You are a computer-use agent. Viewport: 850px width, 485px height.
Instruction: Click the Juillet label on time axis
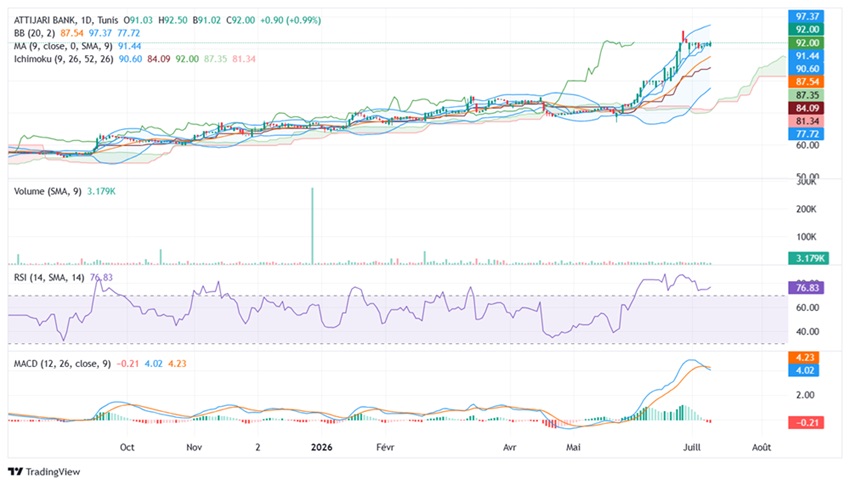[692, 447]
